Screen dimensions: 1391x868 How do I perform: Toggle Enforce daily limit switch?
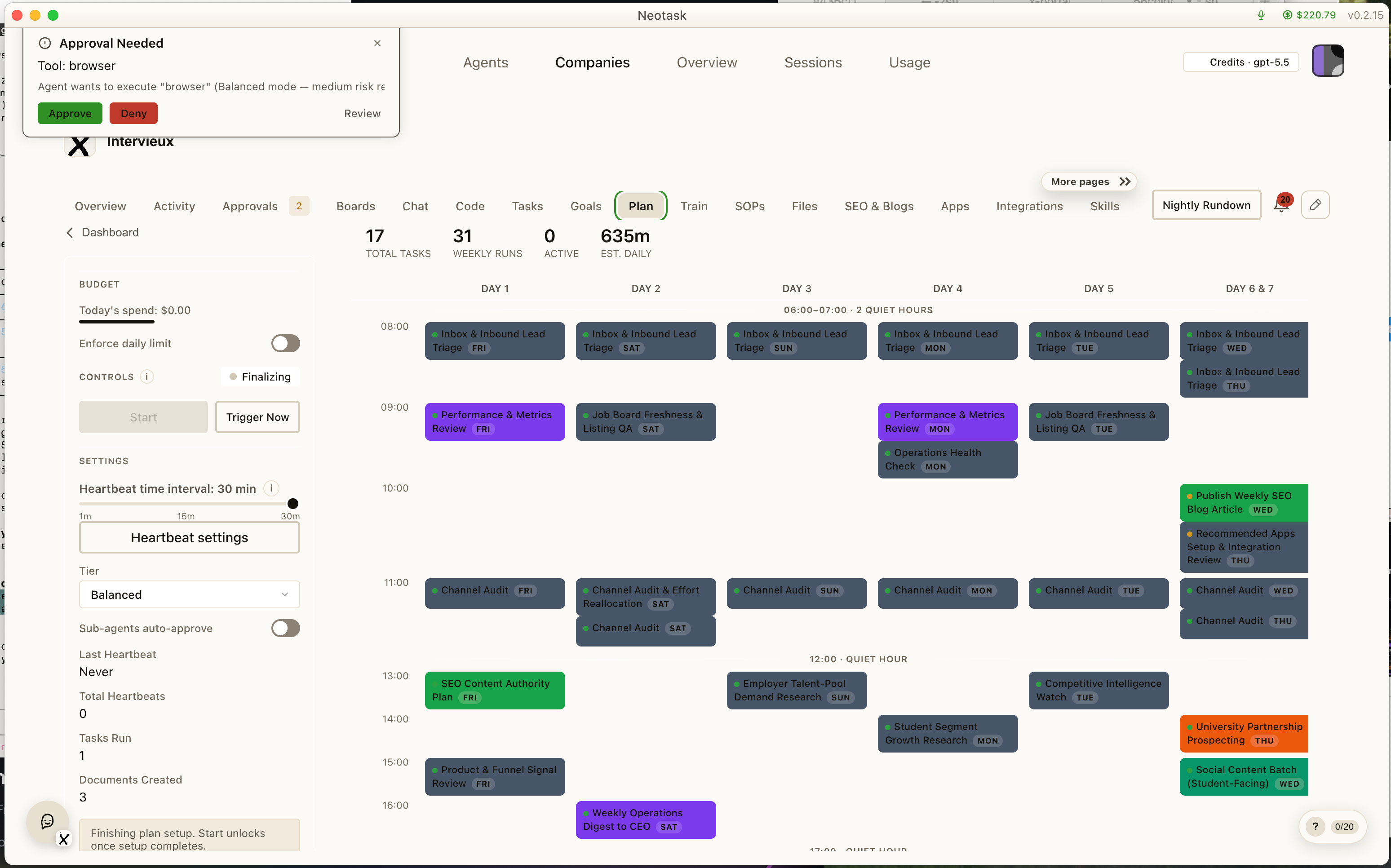click(285, 343)
